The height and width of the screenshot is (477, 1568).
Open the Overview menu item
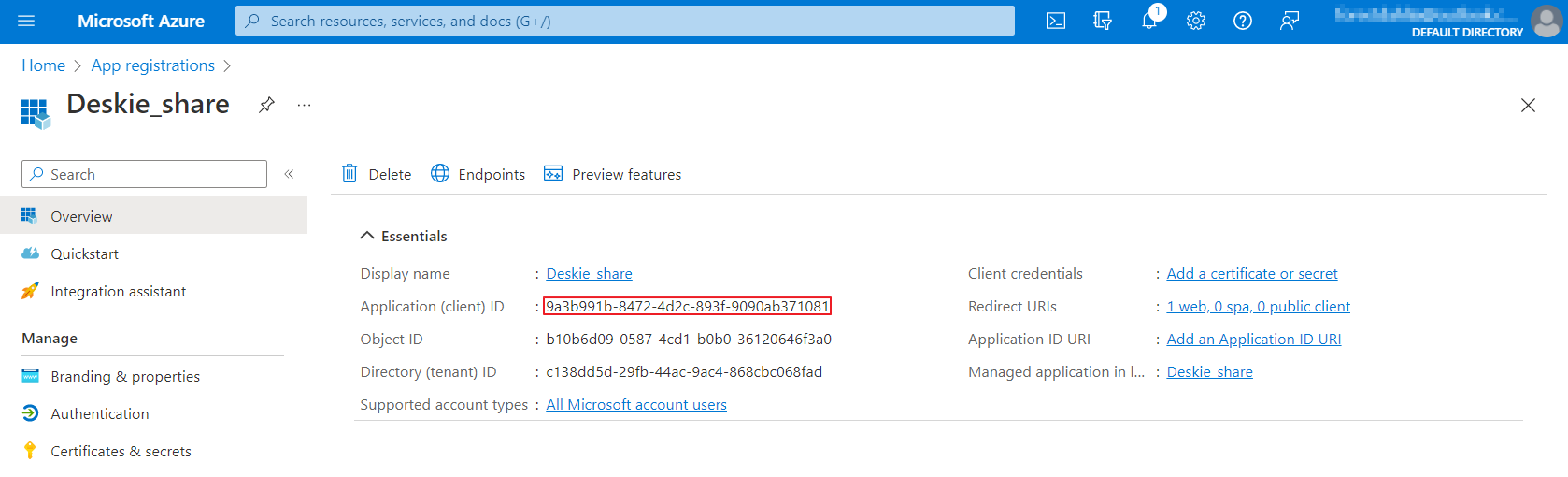[153, 216]
